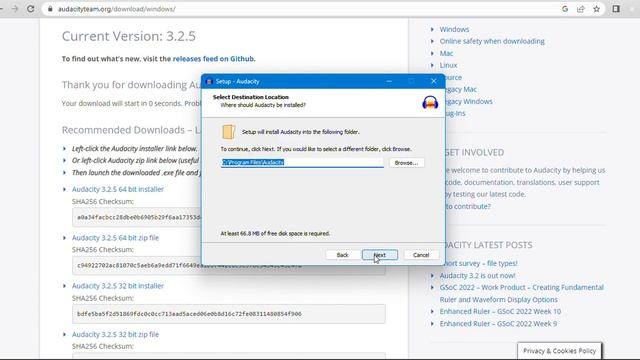Screen dimensions: 640x360
Task: Close the Setup - Audacity window
Action: (x=433, y=81)
